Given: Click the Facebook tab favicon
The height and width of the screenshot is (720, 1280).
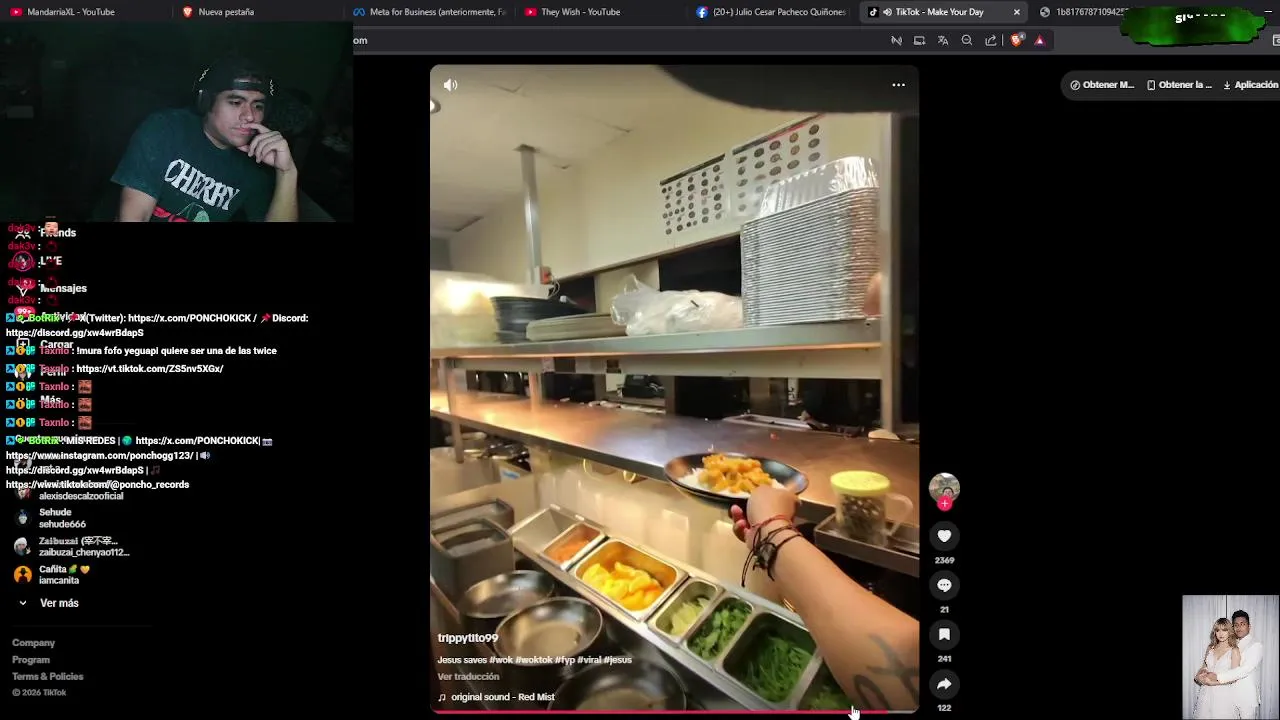Looking at the screenshot, I should pyautogui.click(x=702, y=12).
